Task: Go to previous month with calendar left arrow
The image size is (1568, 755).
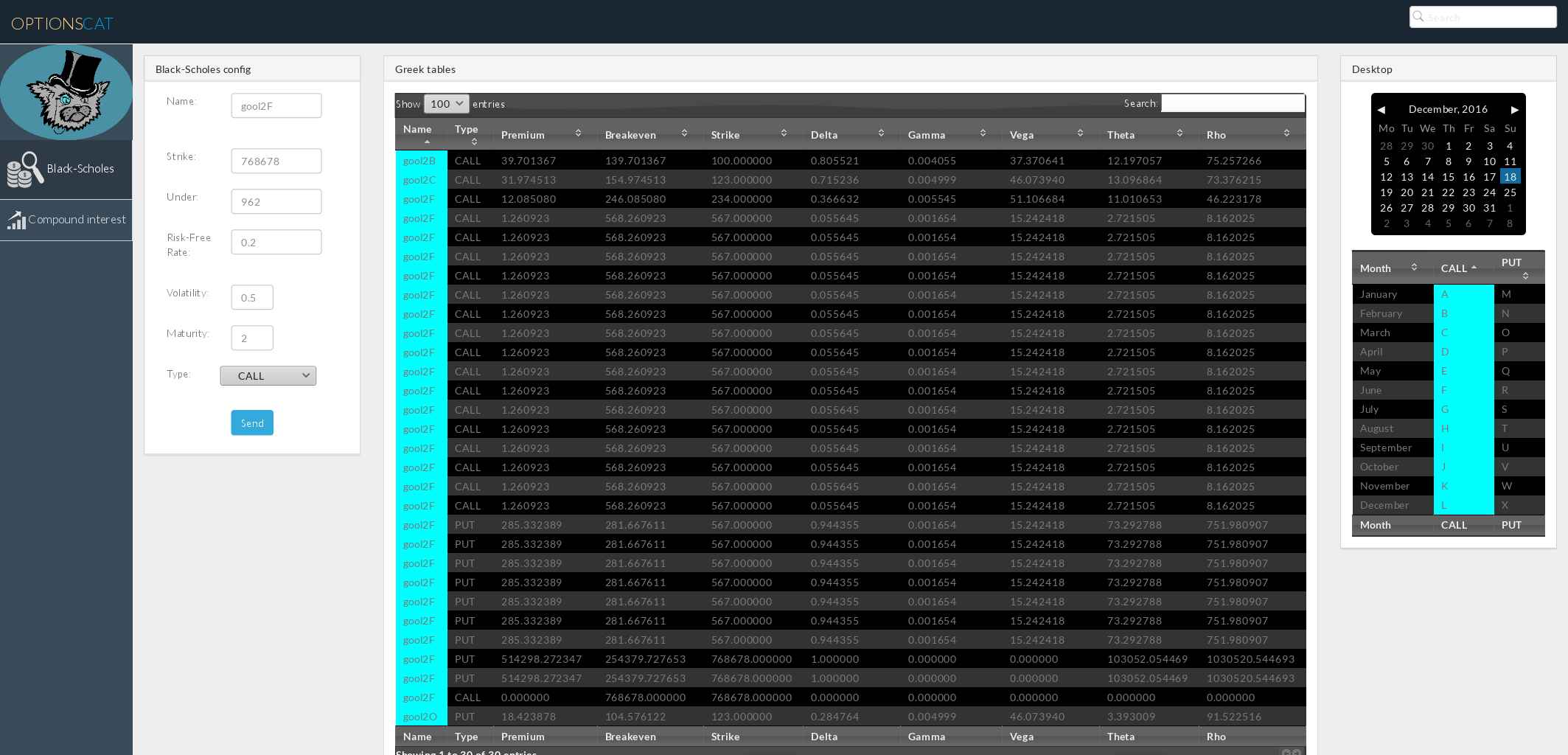Action: click(x=1381, y=109)
